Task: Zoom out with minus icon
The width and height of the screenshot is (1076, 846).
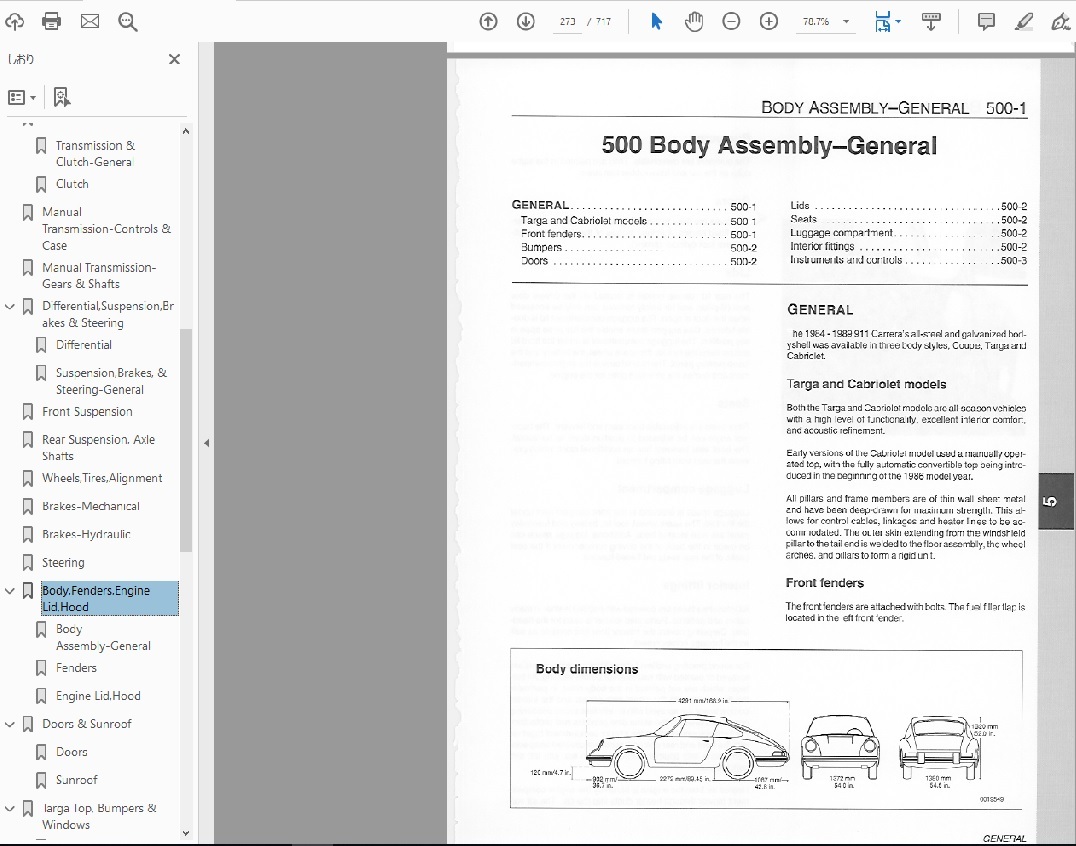Action: pyautogui.click(x=732, y=22)
